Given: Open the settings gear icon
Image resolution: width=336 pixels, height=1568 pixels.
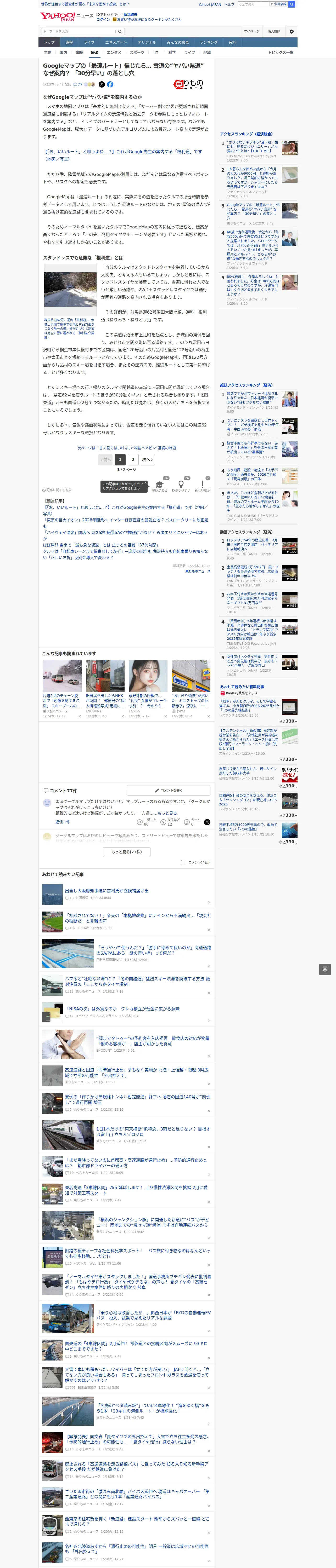Looking at the screenshot, I should pyautogui.click(x=292, y=32).
